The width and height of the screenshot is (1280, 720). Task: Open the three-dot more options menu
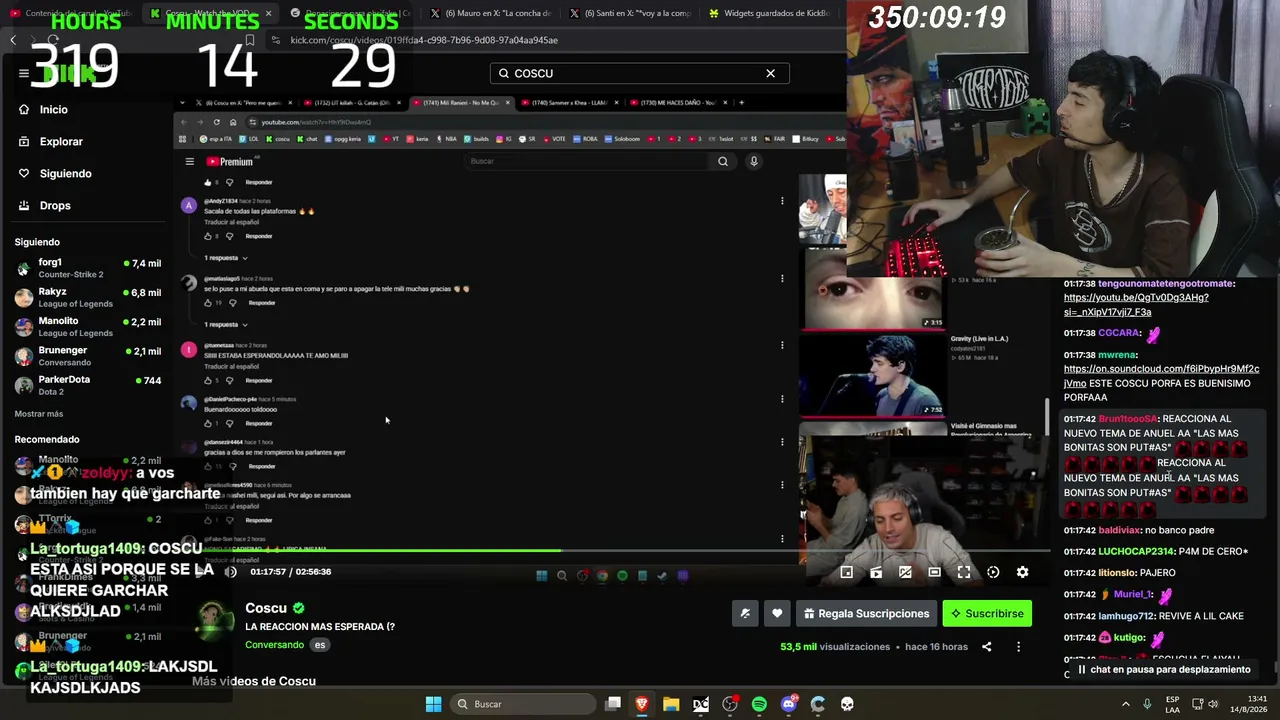1018,647
